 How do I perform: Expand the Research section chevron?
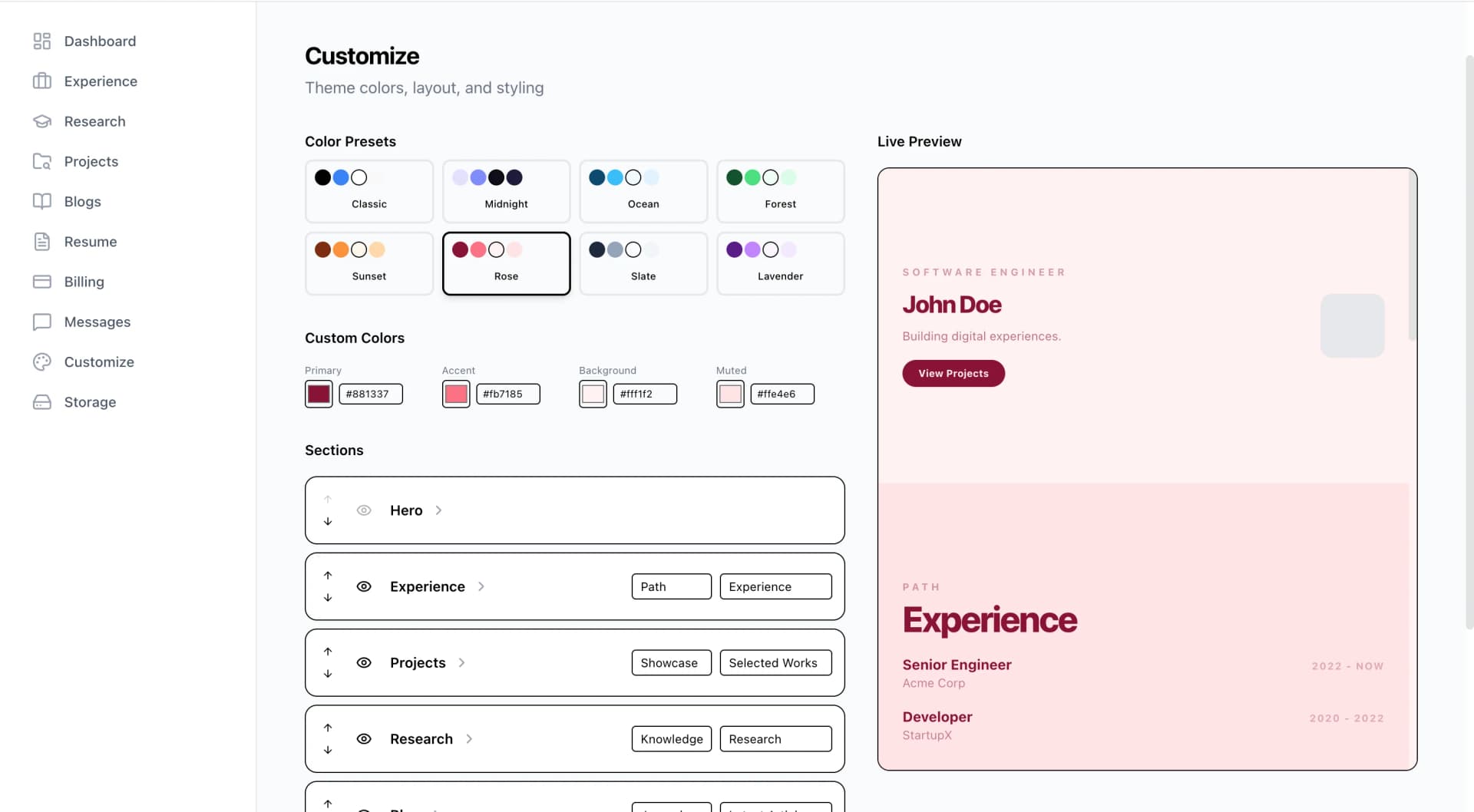tap(468, 738)
